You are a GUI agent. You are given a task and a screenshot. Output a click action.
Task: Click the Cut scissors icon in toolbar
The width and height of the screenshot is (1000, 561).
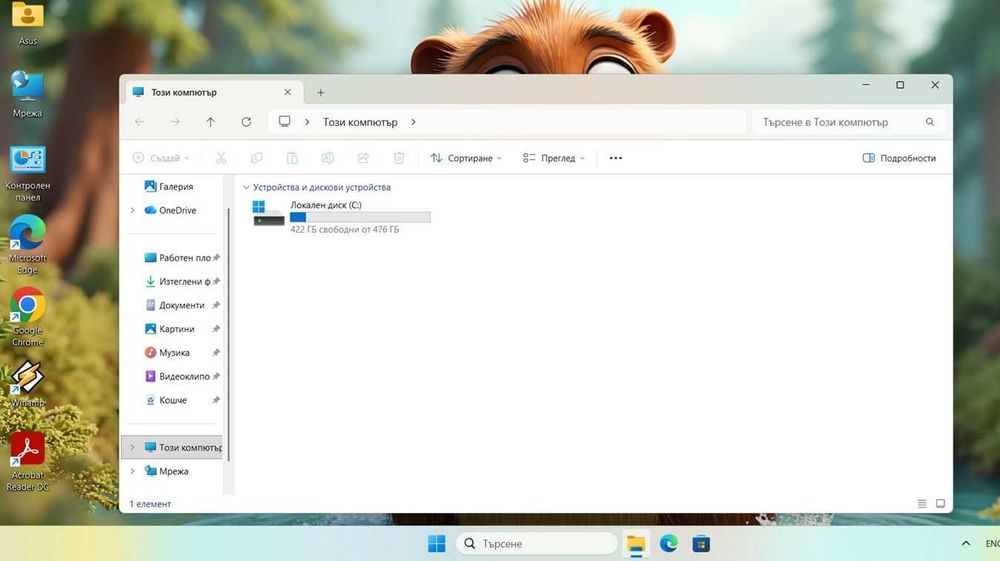coord(221,158)
